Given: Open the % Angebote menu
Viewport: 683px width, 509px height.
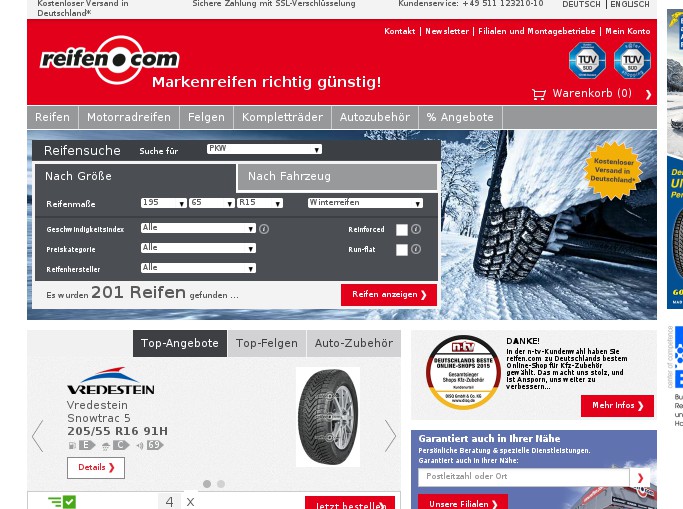Looking at the screenshot, I should tap(460, 118).
